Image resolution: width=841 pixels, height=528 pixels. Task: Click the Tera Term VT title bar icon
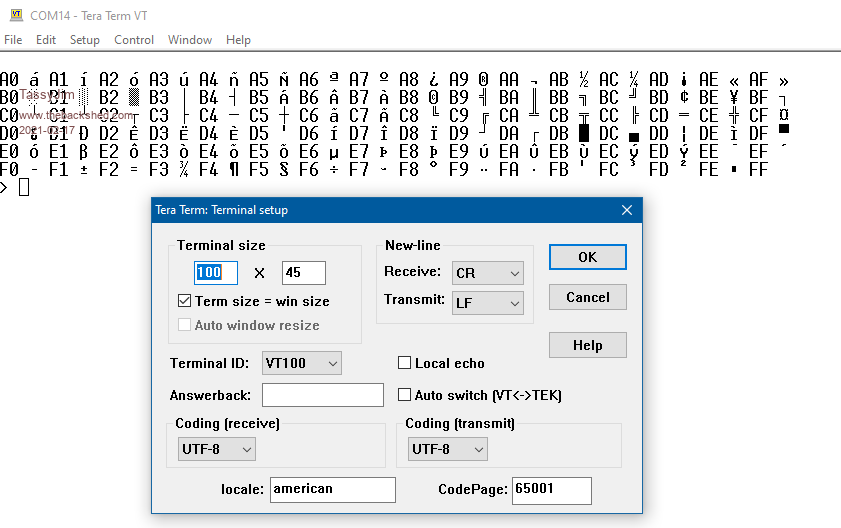point(16,15)
